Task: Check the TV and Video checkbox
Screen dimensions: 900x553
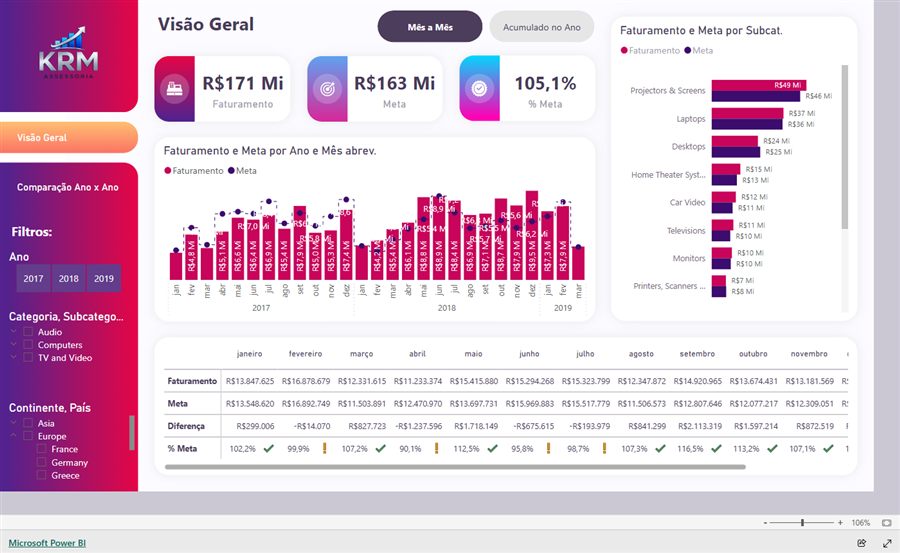Action: tap(28, 357)
